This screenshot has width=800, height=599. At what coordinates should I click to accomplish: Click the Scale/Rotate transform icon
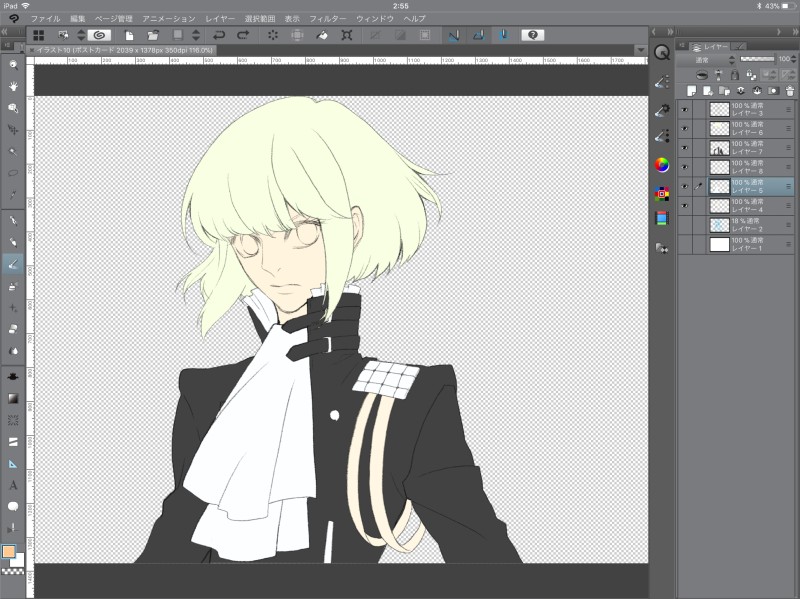[347, 35]
